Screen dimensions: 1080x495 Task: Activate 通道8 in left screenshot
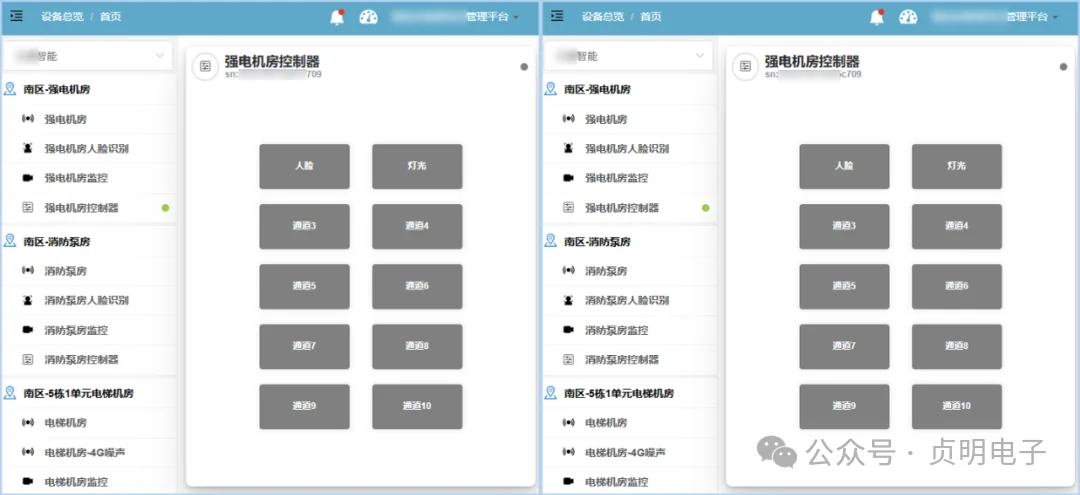click(417, 346)
